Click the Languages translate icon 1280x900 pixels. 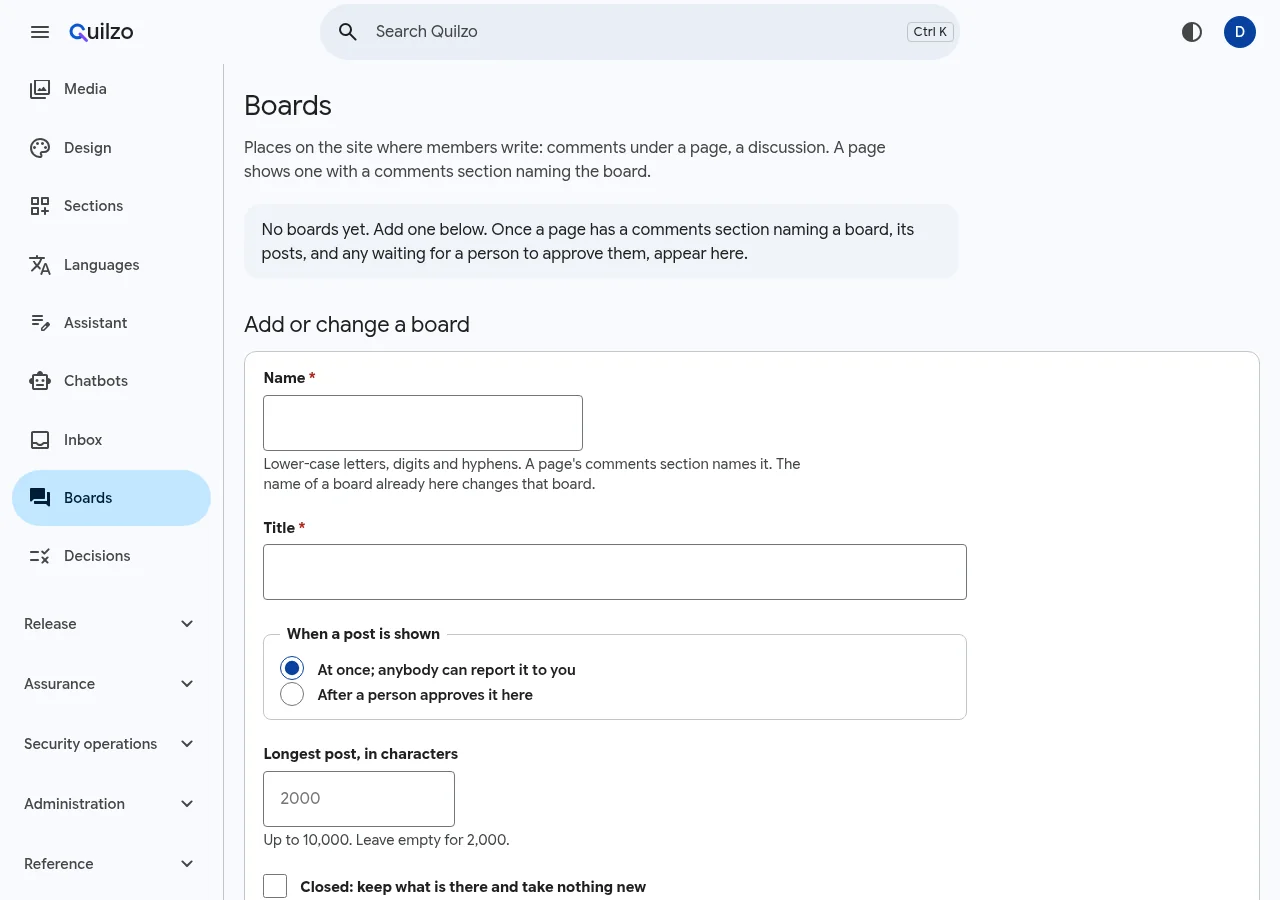pyautogui.click(x=40, y=265)
